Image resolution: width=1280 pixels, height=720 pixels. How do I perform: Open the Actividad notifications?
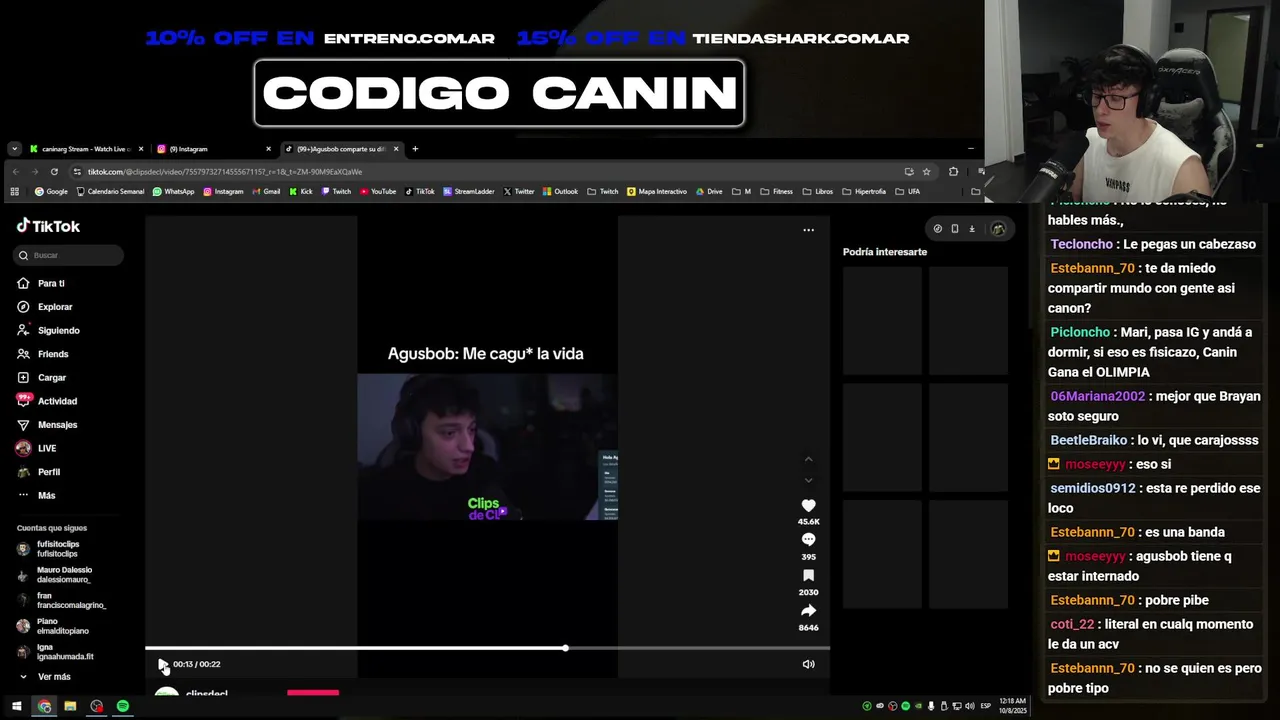(x=47, y=401)
